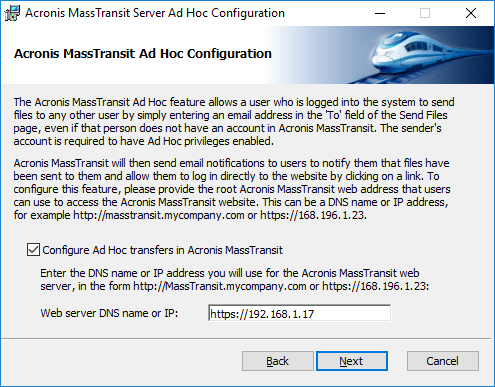The image size is (495, 387).
Task: Click the bold Ad Hoc Configuration header
Action: (x=143, y=54)
